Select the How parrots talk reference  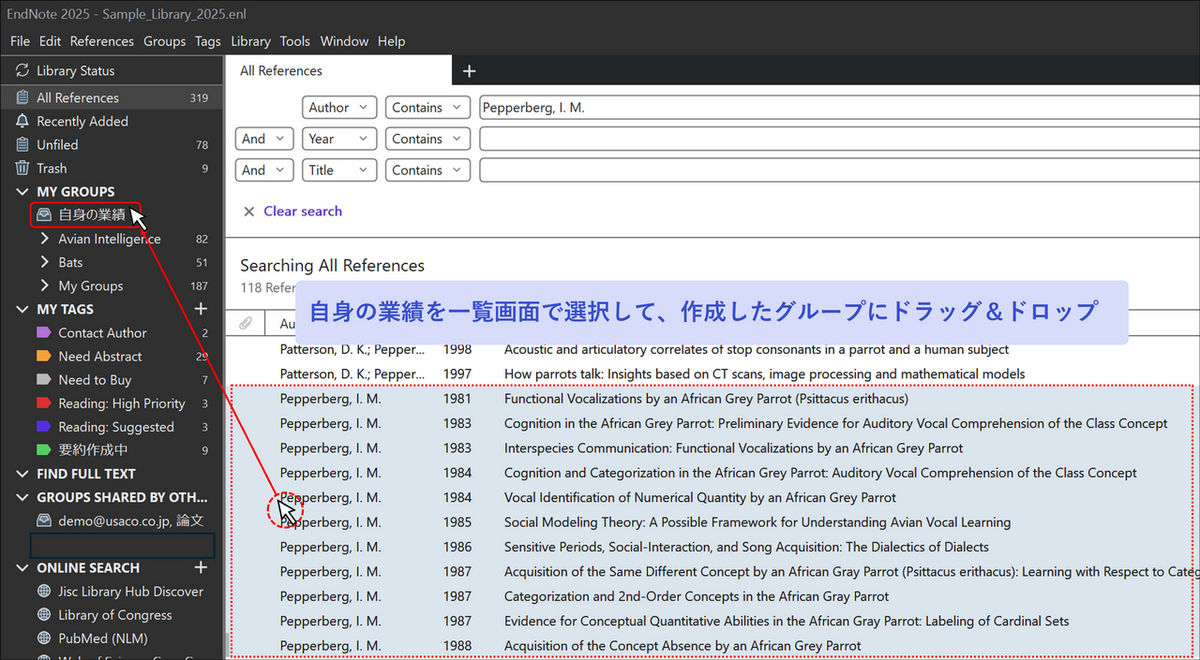tap(712, 374)
